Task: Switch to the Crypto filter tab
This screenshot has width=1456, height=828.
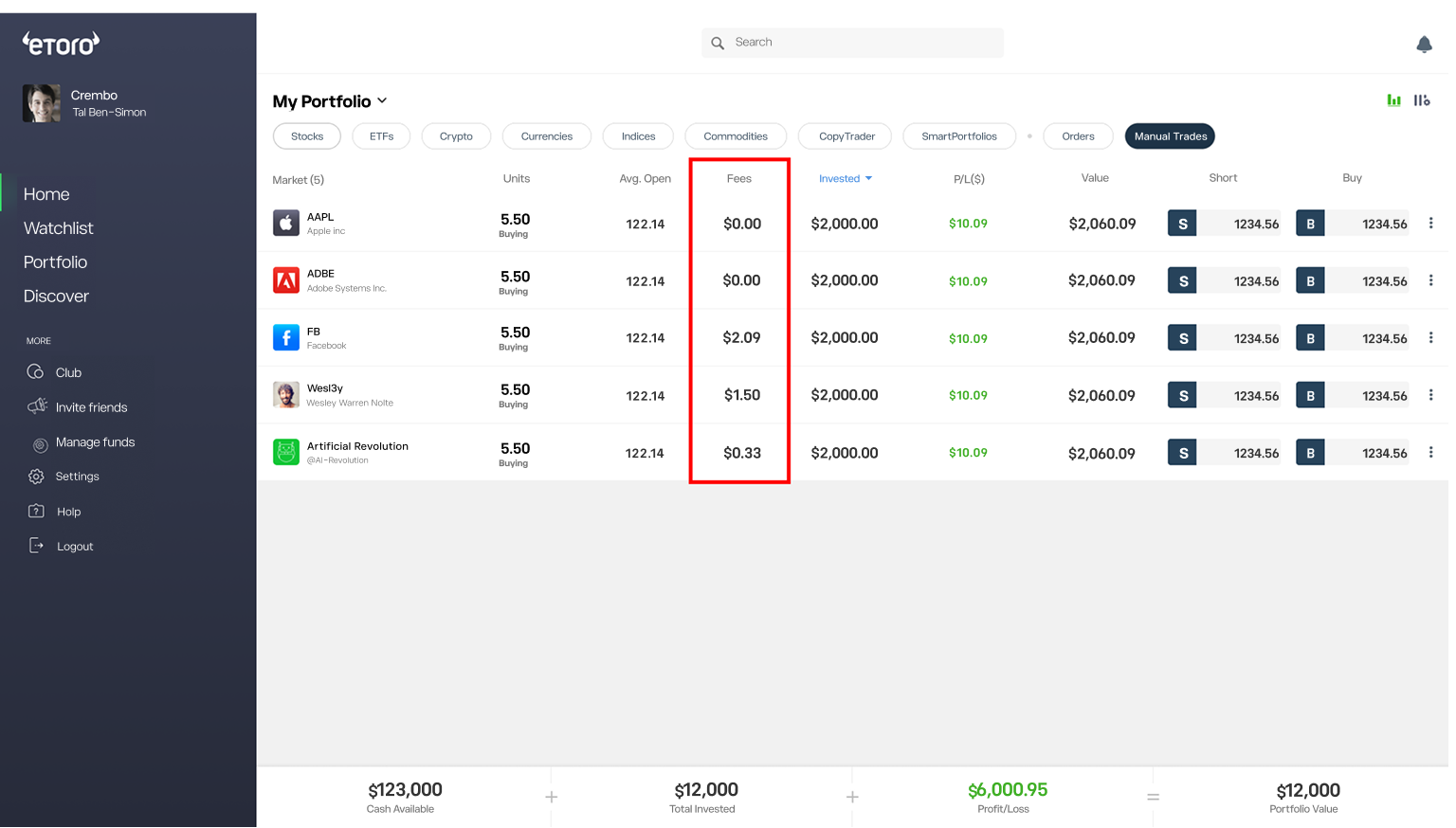Action: [x=456, y=135]
